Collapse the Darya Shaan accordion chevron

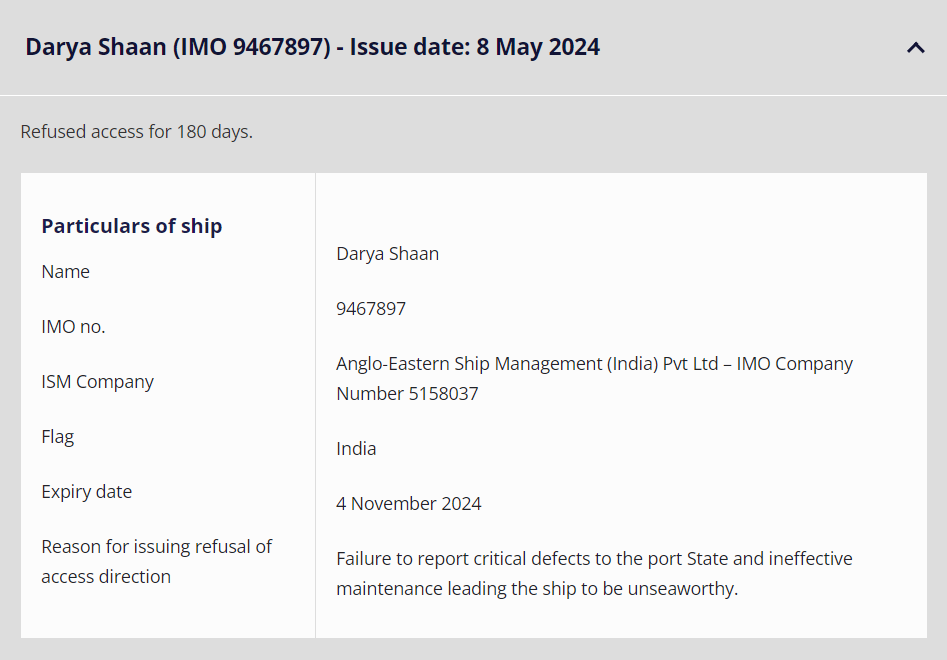pyautogui.click(x=915, y=47)
